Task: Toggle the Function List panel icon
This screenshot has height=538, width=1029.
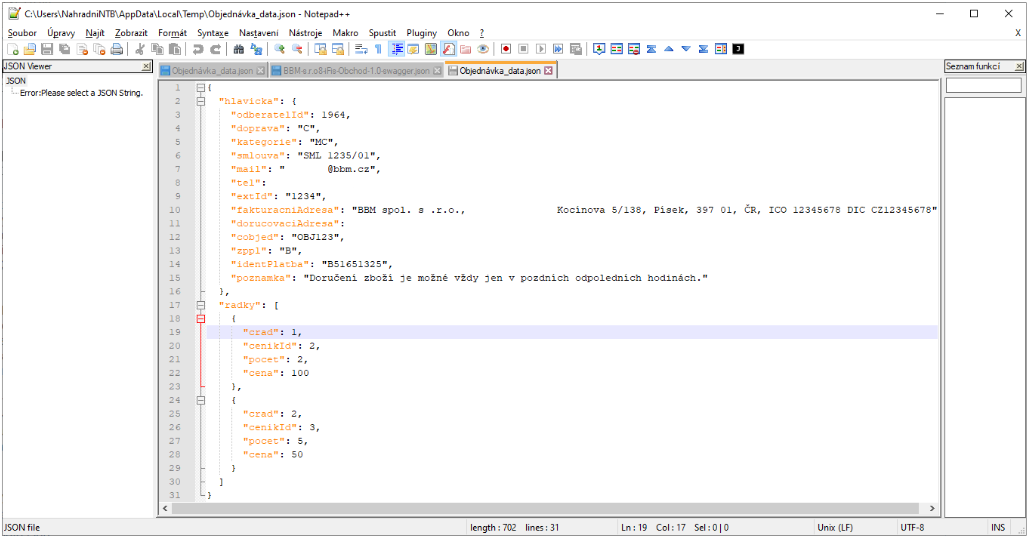Action: pyautogui.click(x=448, y=49)
